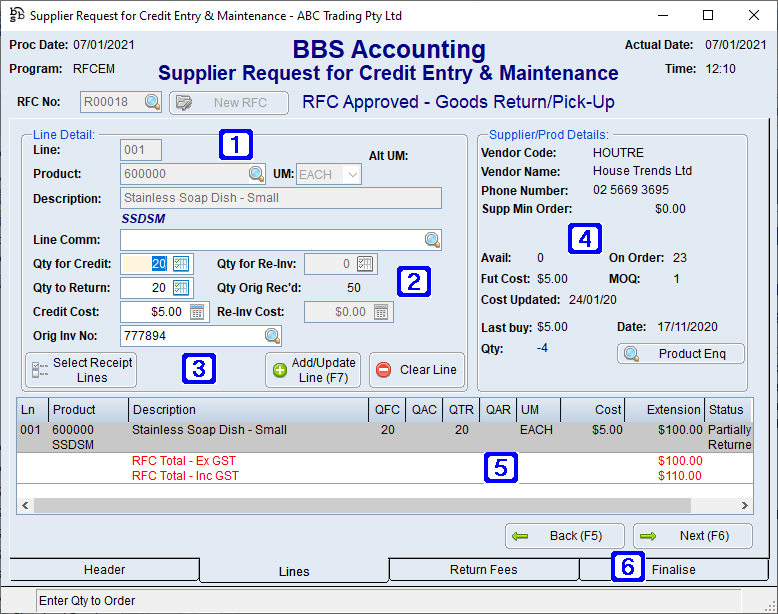Expand the UM dropdown showing EACH
The image size is (778, 614).
coord(352,175)
